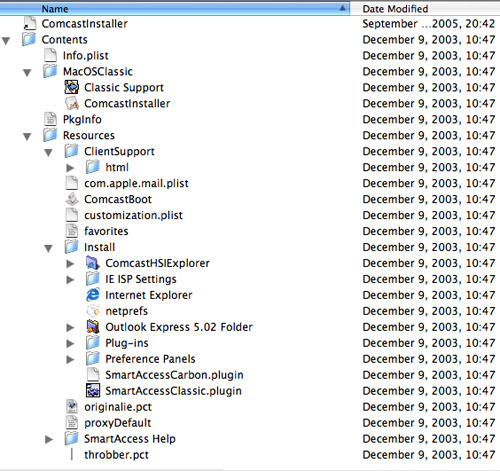The height and width of the screenshot is (471, 500).
Task: Select the customization.plist file
Action: (133, 215)
